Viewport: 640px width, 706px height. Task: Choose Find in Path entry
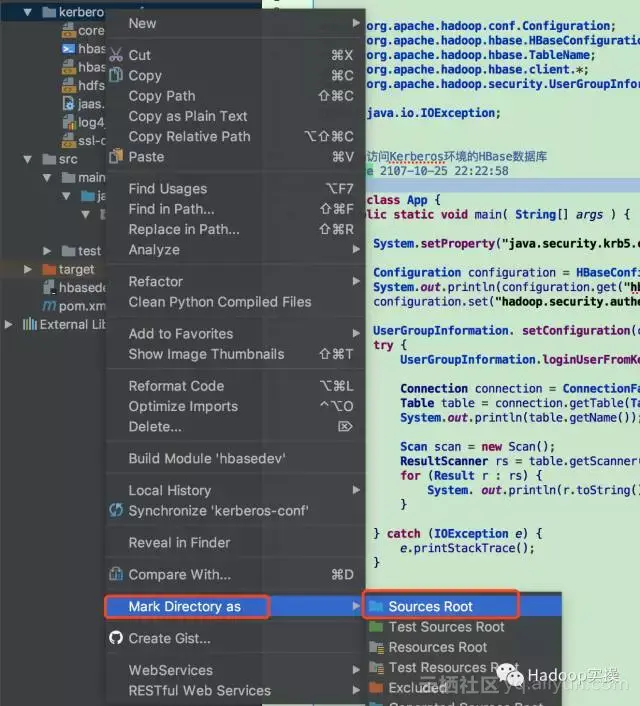[236, 208]
